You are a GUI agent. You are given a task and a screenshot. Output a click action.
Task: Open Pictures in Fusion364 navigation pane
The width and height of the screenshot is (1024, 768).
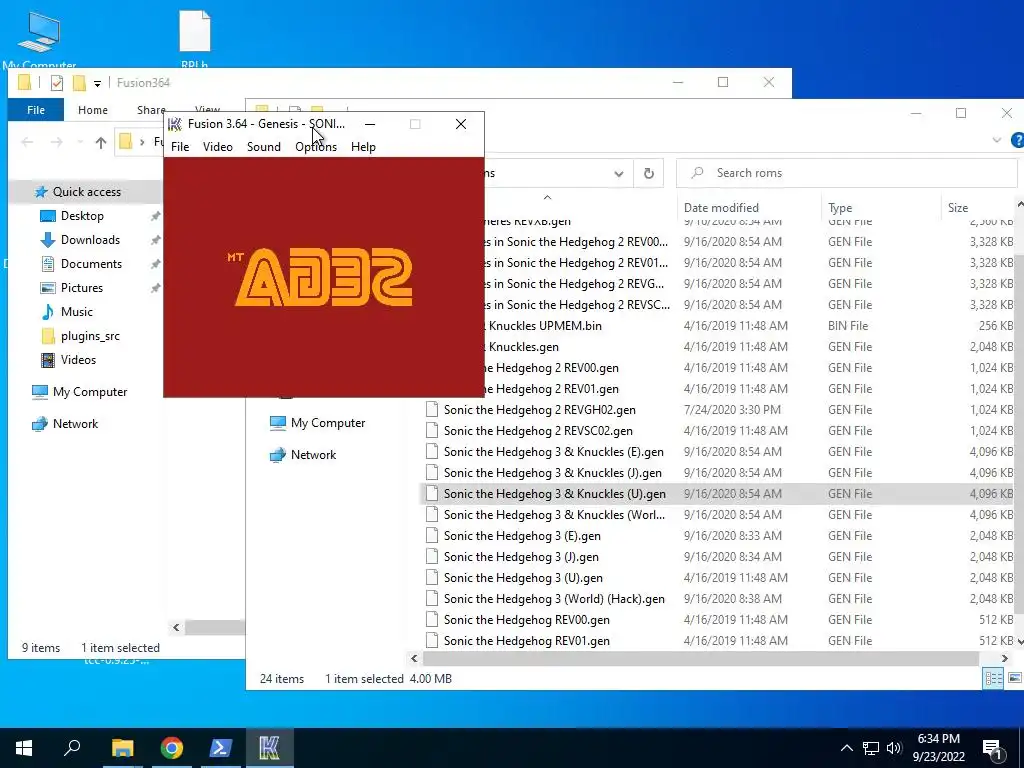pyautogui.click(x=81, y=288)
